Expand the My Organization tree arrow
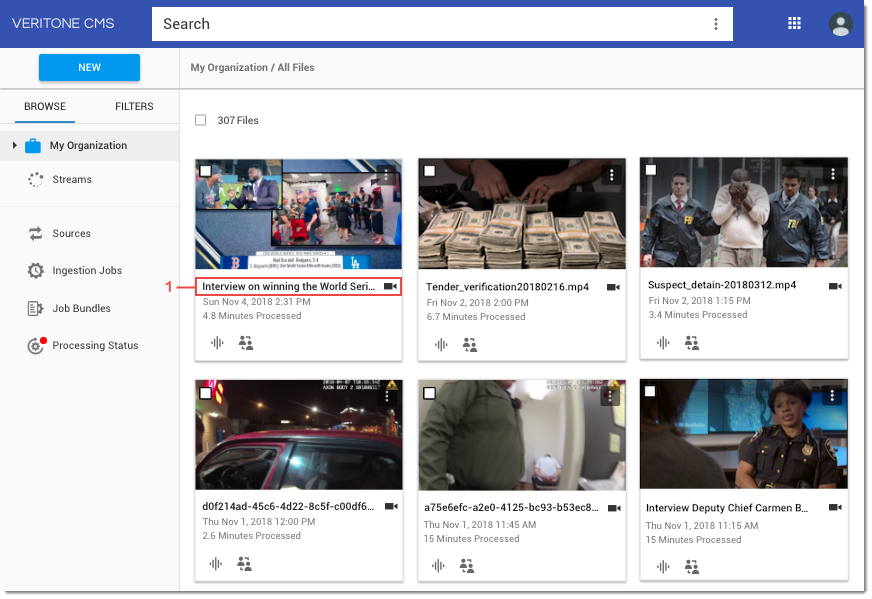Screen dimensions: 872x599 point(15,146)
